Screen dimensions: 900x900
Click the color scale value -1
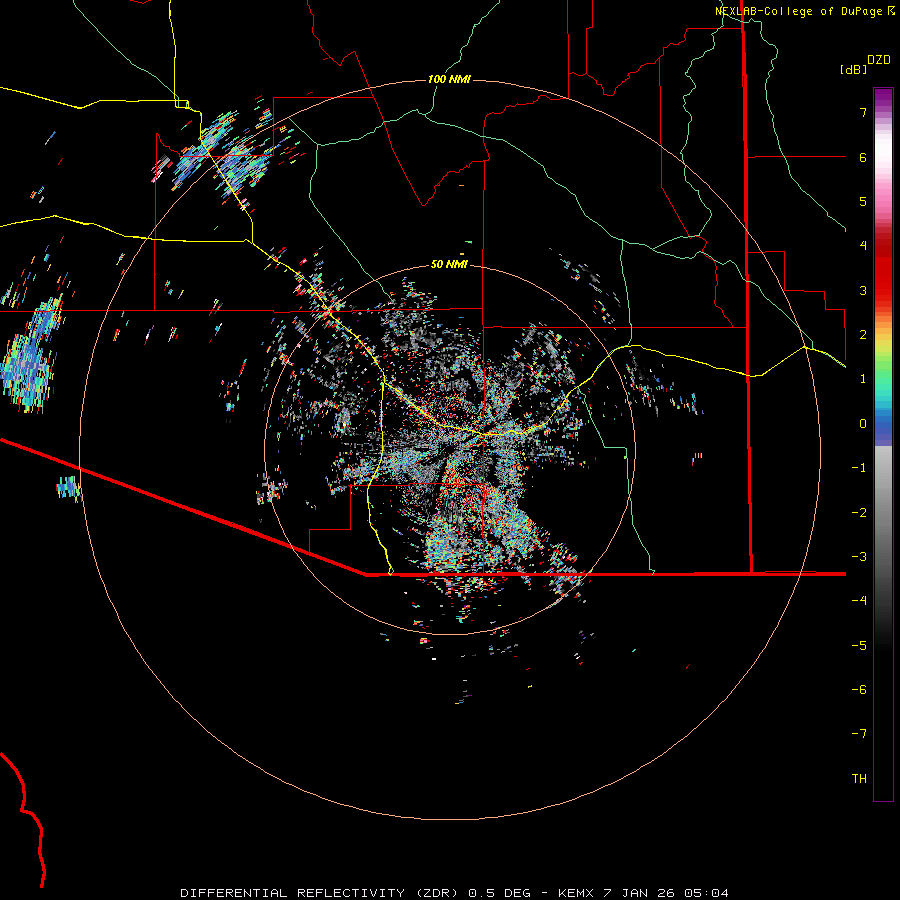pyautogui.click(x=859, y=468)
